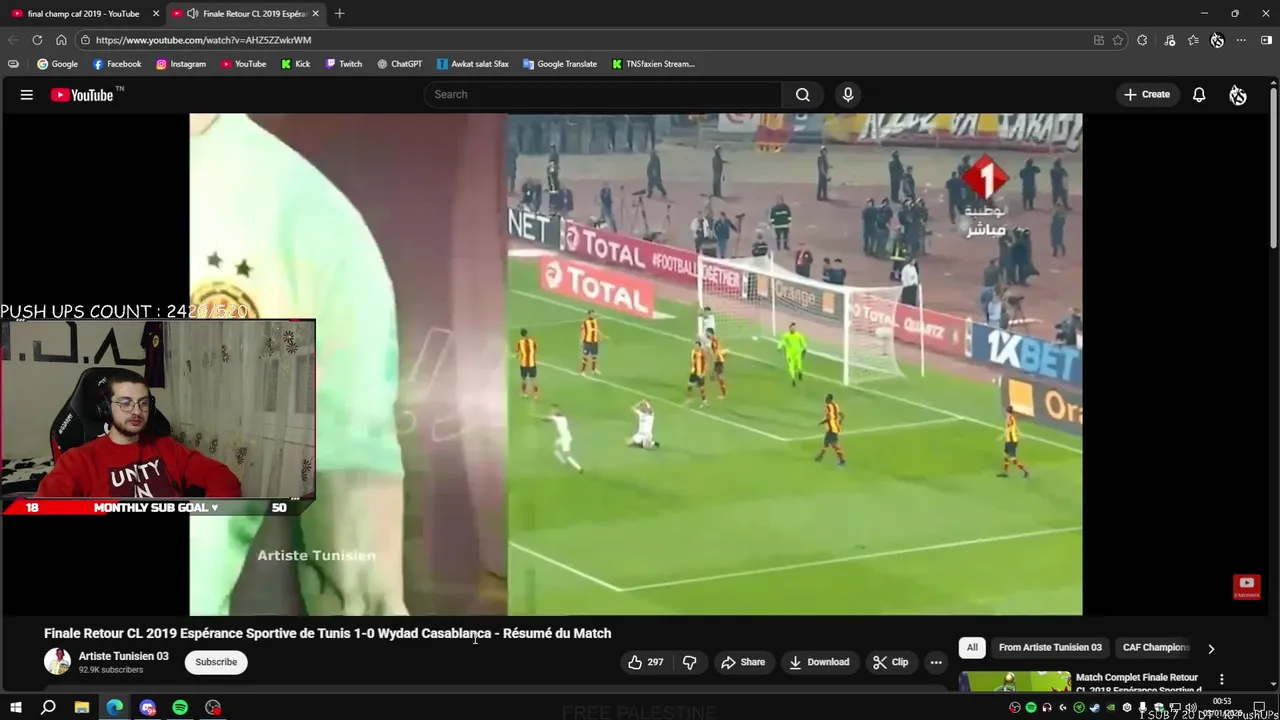Open Spotify from the taskbar
The image size is (1280, 720).
[180, 707]
